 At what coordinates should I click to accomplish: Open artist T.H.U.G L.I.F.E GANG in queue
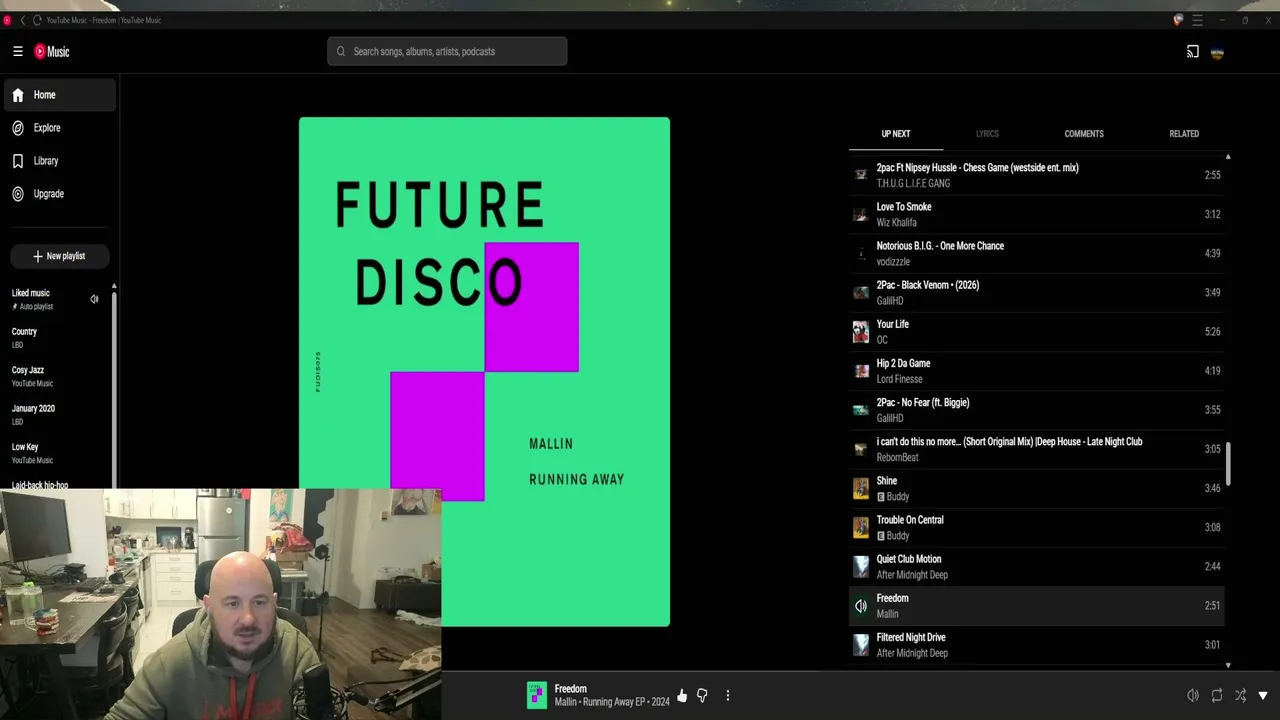913,184
